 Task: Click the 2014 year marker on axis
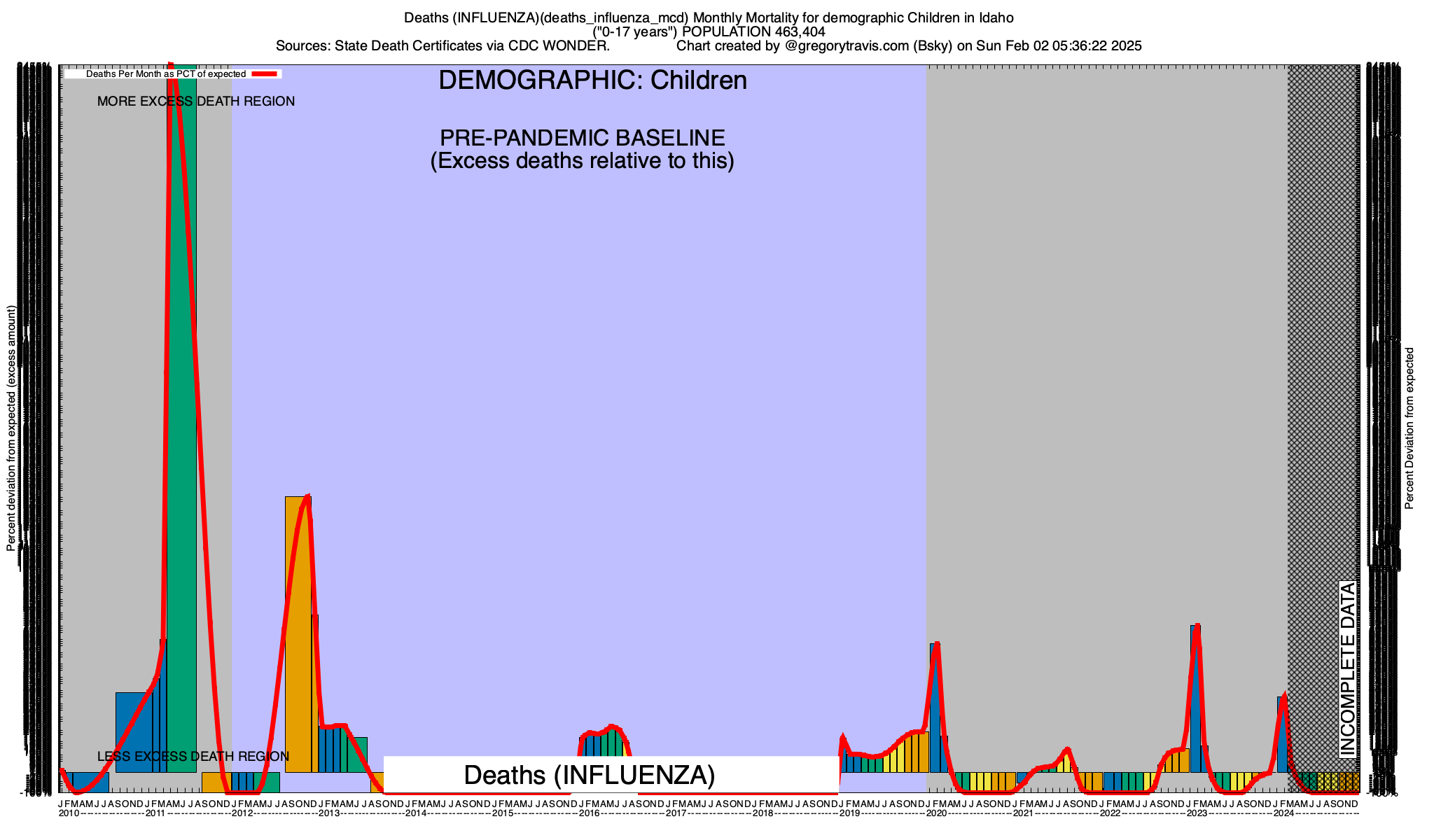pos(416,813)
